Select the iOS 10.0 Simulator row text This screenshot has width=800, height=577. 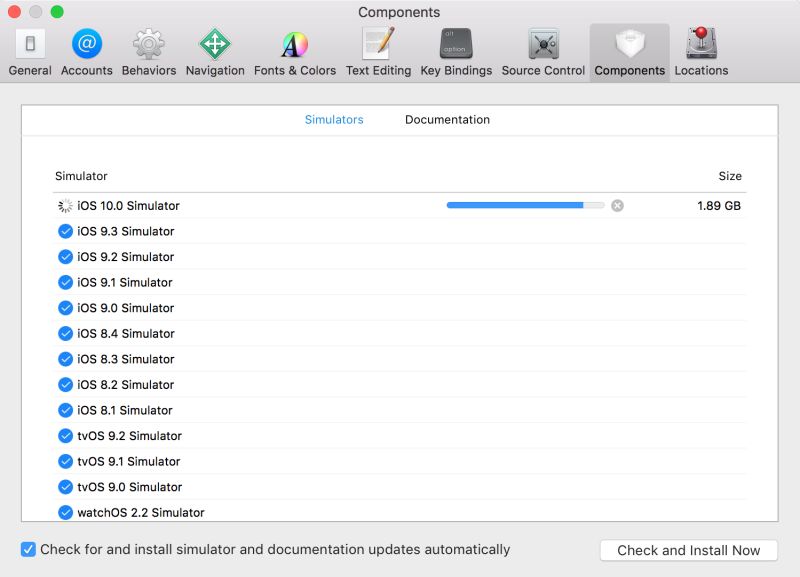(x=129, y=206)
